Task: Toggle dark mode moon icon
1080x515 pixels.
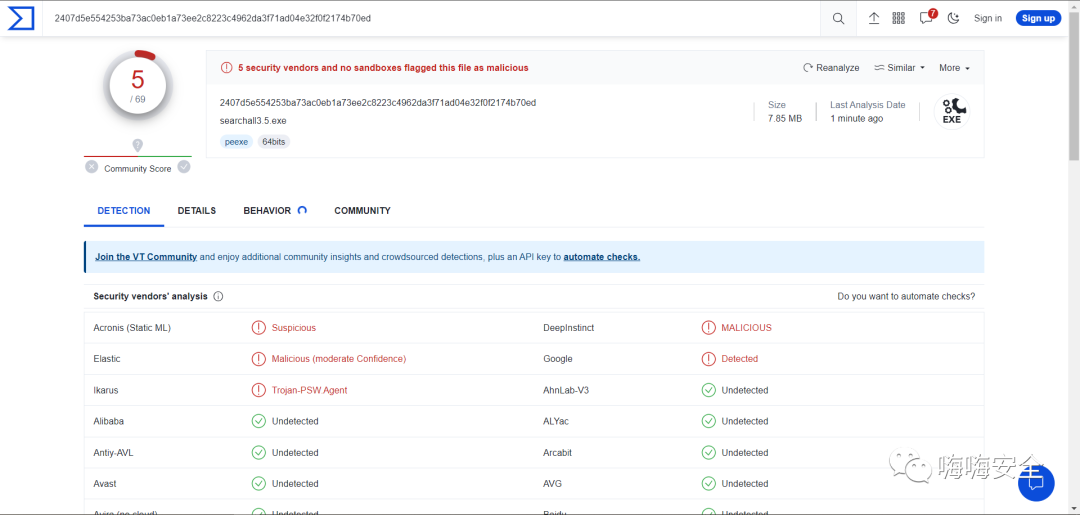Action: click(x=953, y=19)
